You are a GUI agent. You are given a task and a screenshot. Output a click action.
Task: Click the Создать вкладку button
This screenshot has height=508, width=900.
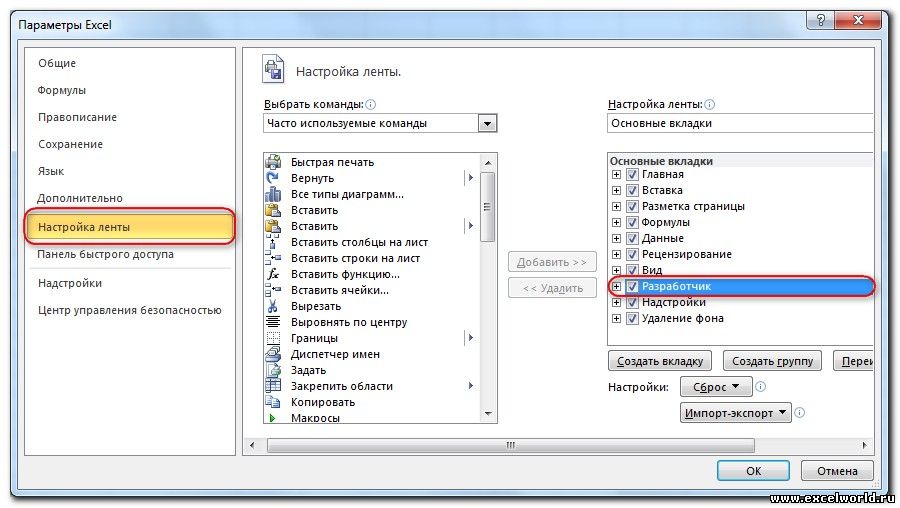[659, 361]
